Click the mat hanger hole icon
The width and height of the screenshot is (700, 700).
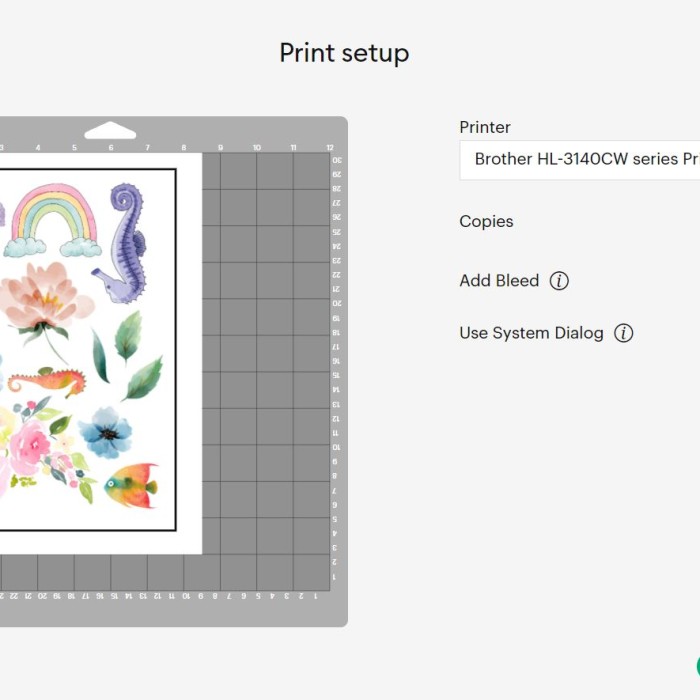click(x=110, y=130)
